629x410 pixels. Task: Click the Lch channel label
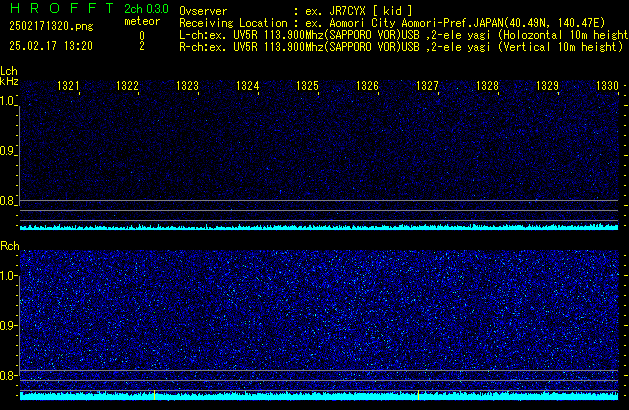tap(9, 71)
